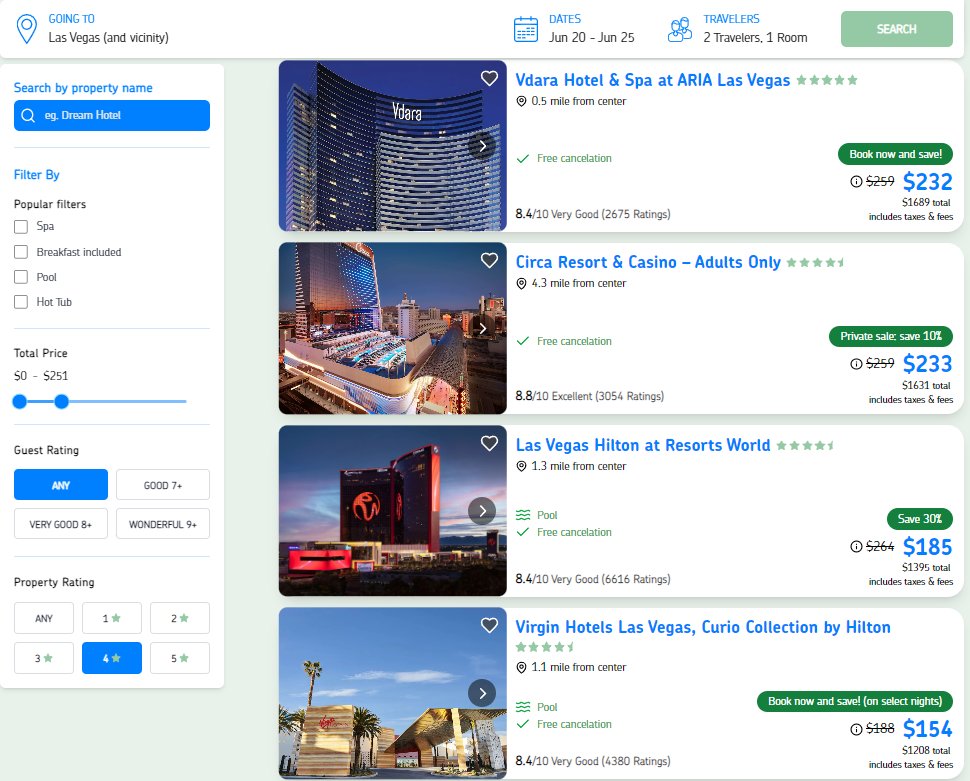Click the minimum Total Price slider handle
Viewport: 970px width, 781px height.
pos(20,402)
